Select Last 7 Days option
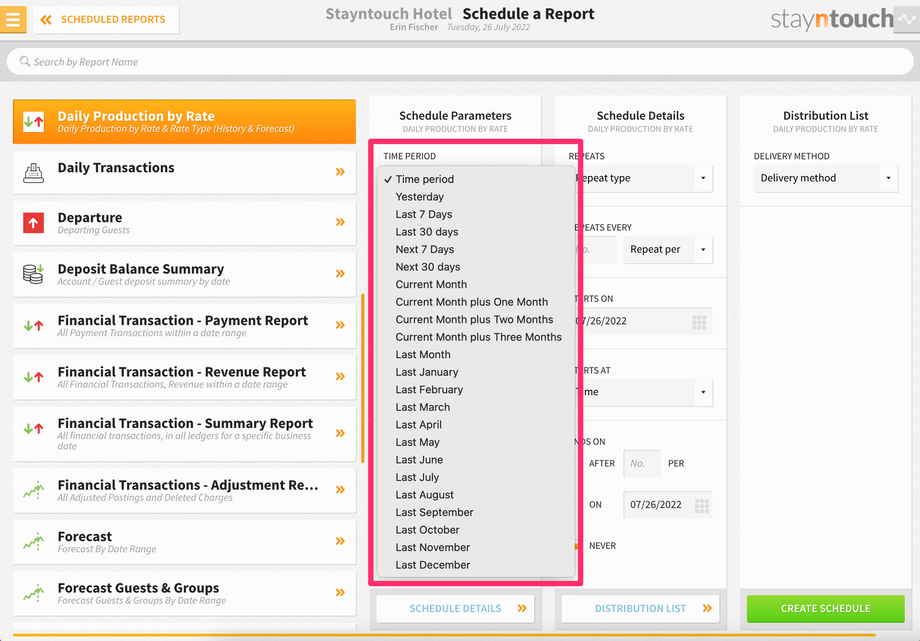The height and width of the screenshot is (641, 920). 476,214
